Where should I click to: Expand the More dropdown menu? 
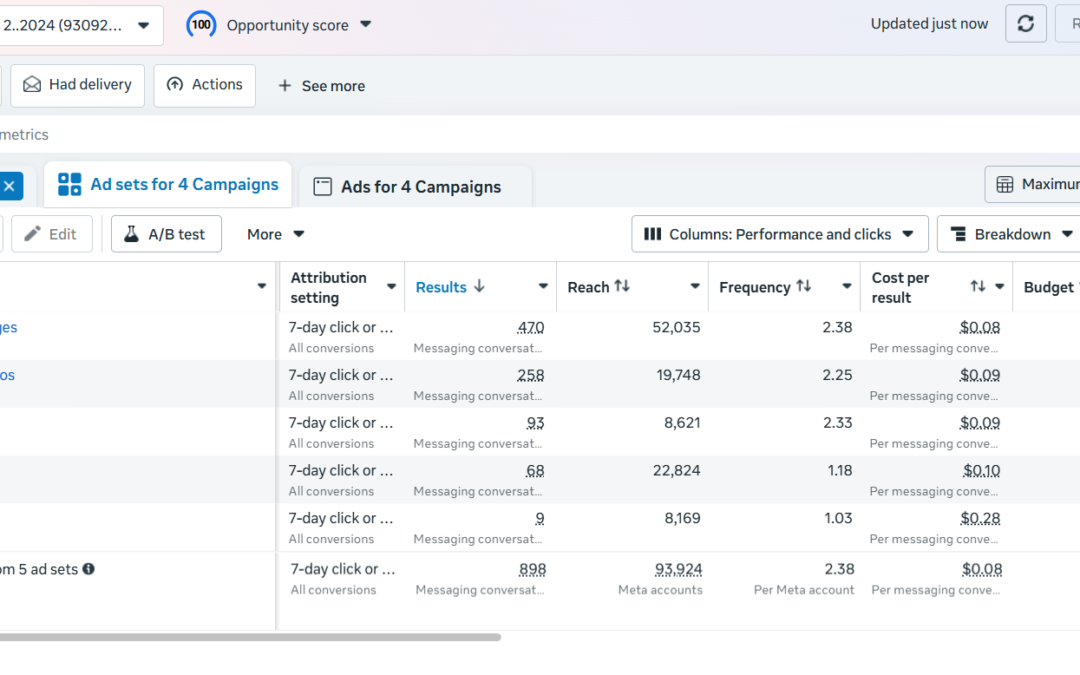point(276,234)
